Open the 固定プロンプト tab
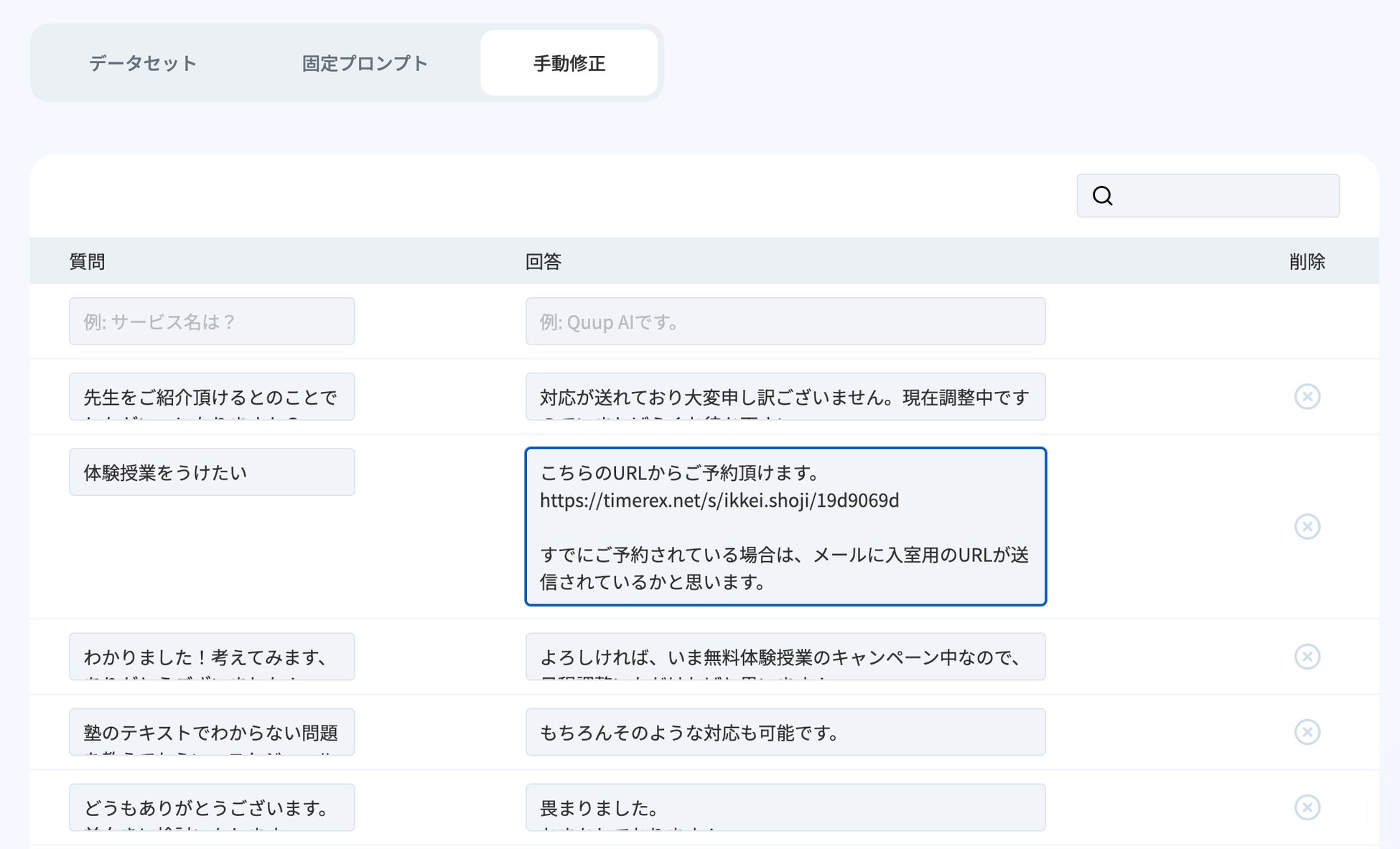Screen dimensions: 1400x849 [364, 63]
